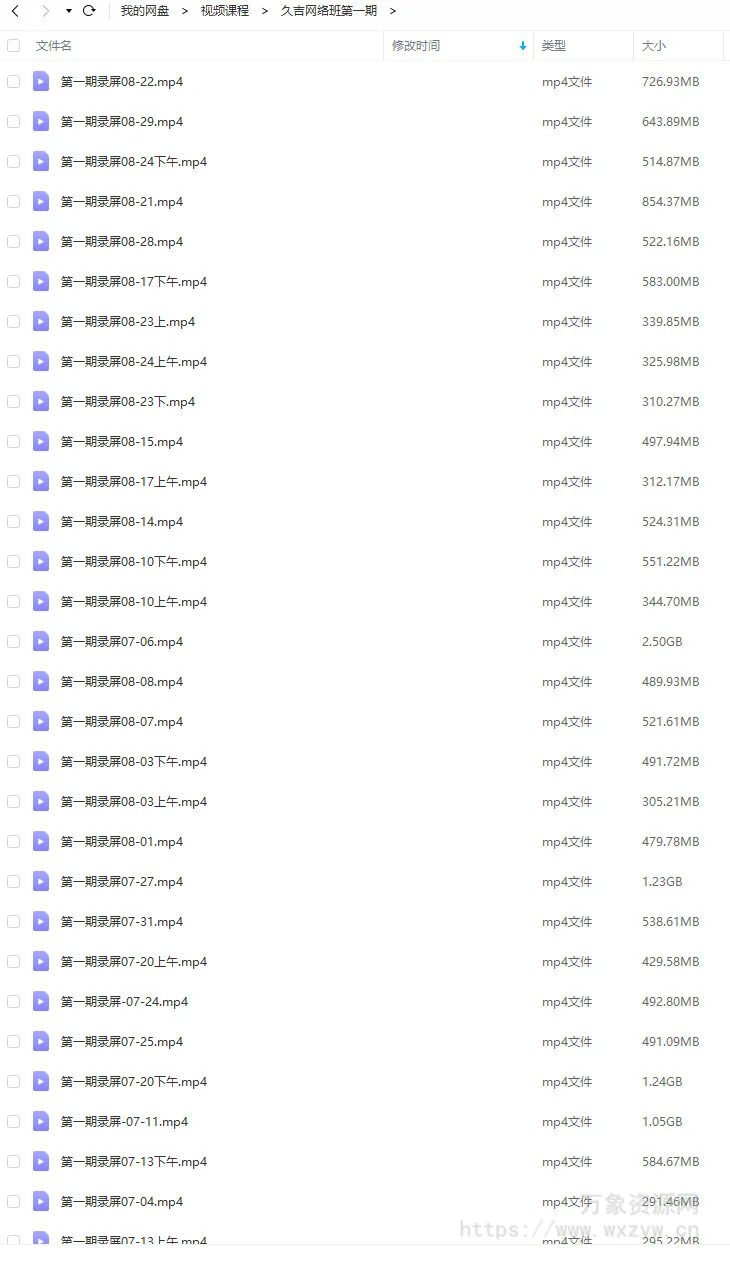The width and height of the screenshot is (730, 1264).
Task: Click the forward navigation arrow
Action: click(x=45, y=11)
